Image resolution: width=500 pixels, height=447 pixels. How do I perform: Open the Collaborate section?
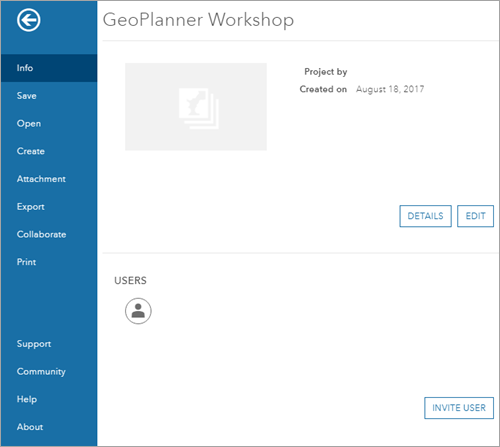(x=49, y=234)
